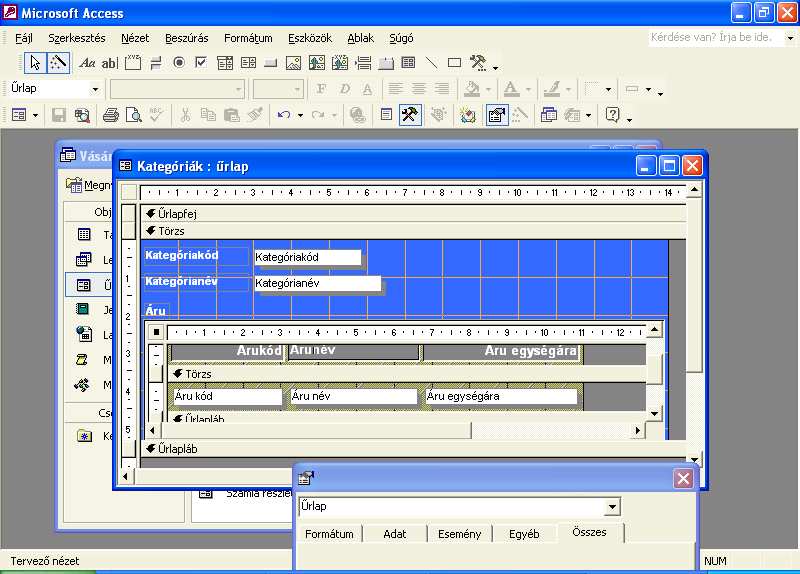This screenshot has width=800, height=574.
Task: Click the subform form selector square
Action: pyautogui.click(x=157, y=332)
